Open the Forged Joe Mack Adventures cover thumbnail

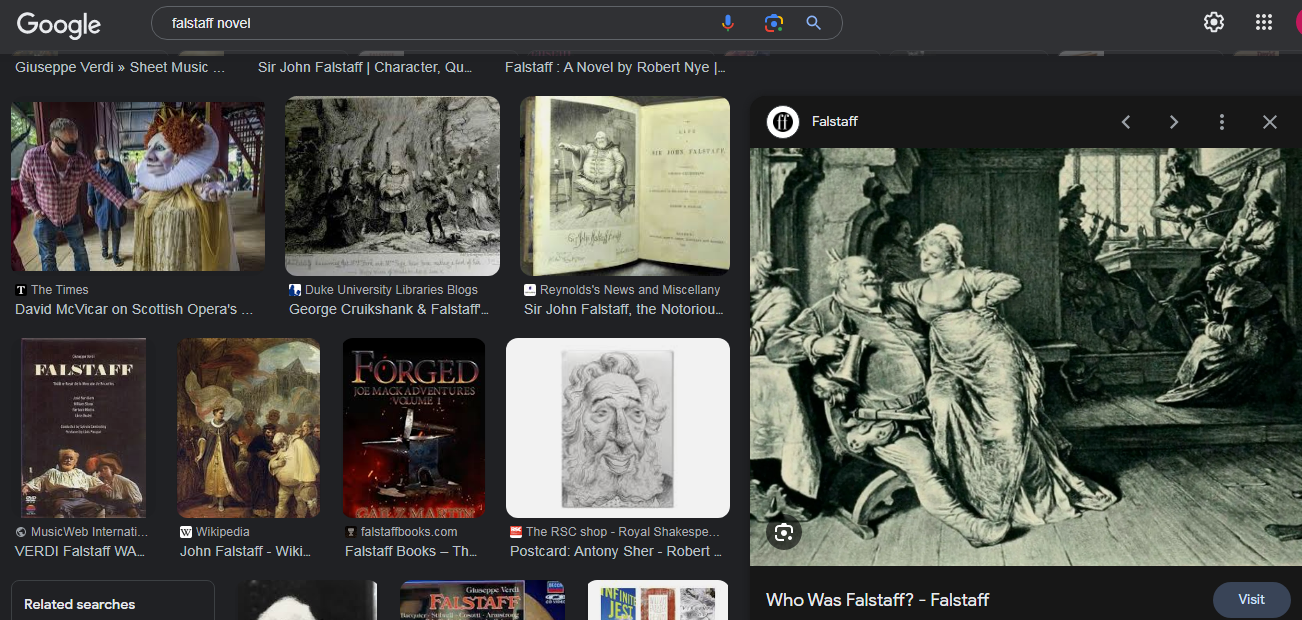[414, 427]
